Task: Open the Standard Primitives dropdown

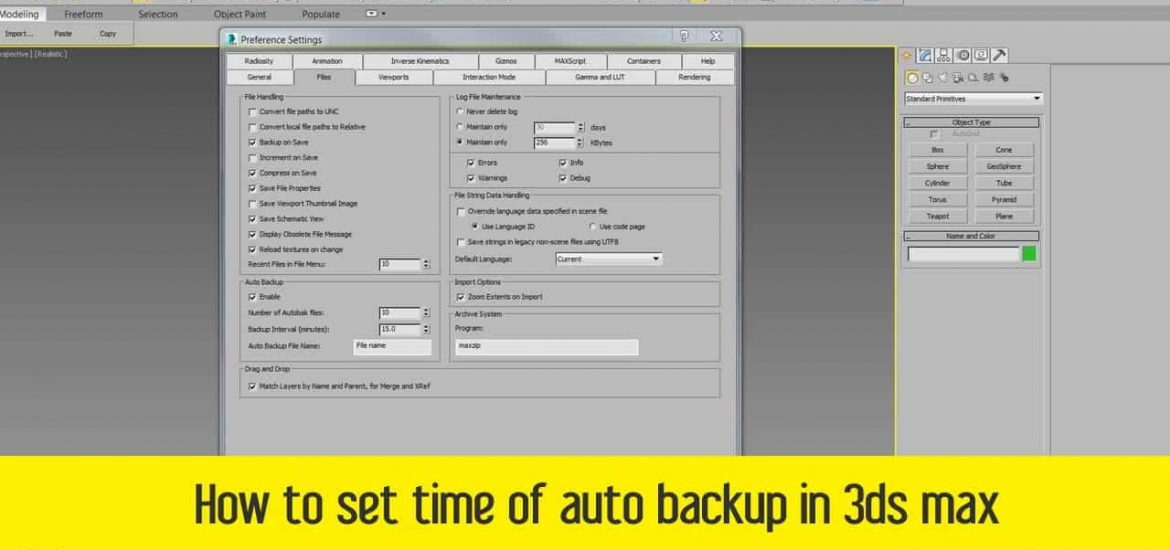Action: [x=972, y=99]
